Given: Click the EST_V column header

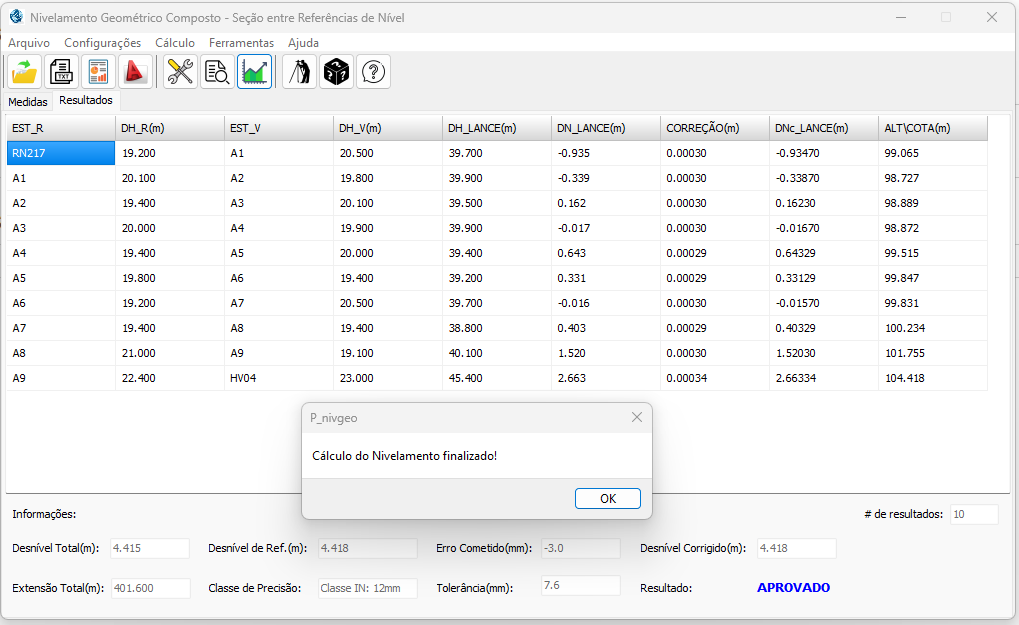Looking at the screenshot, I should pos(279,128).
